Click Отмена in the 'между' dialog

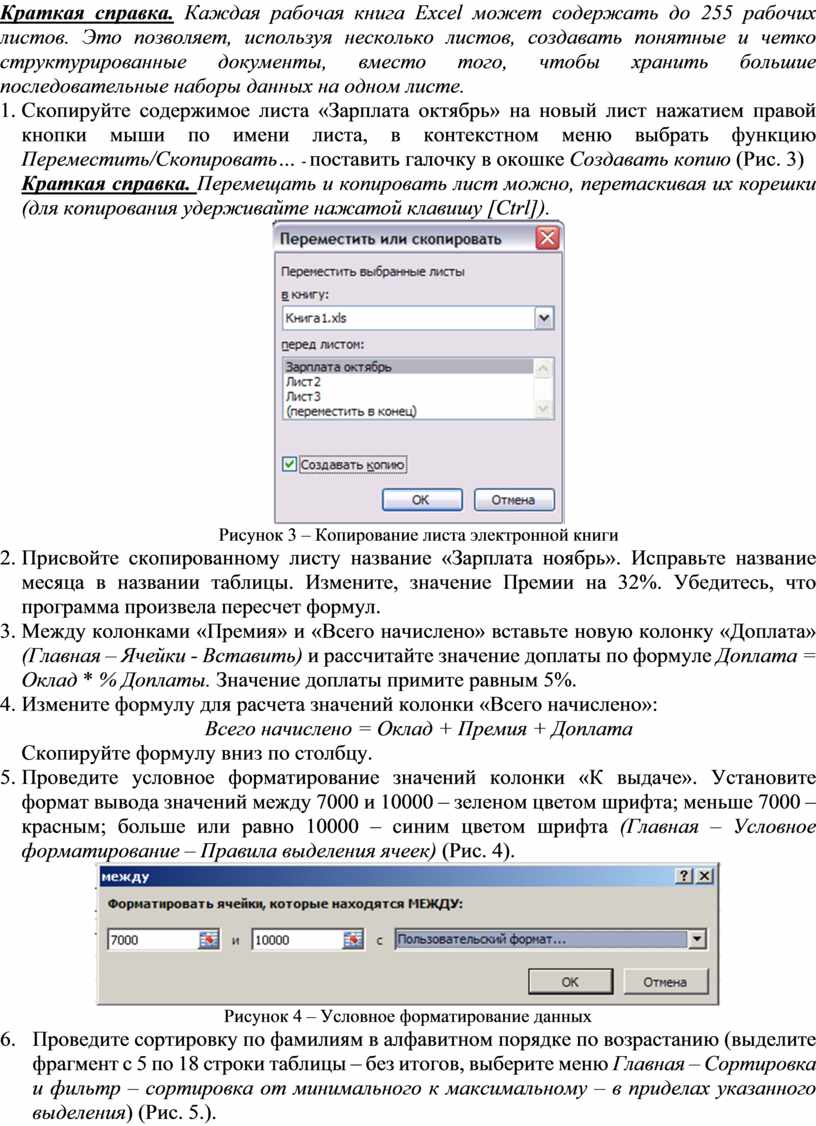pos(665,982)
